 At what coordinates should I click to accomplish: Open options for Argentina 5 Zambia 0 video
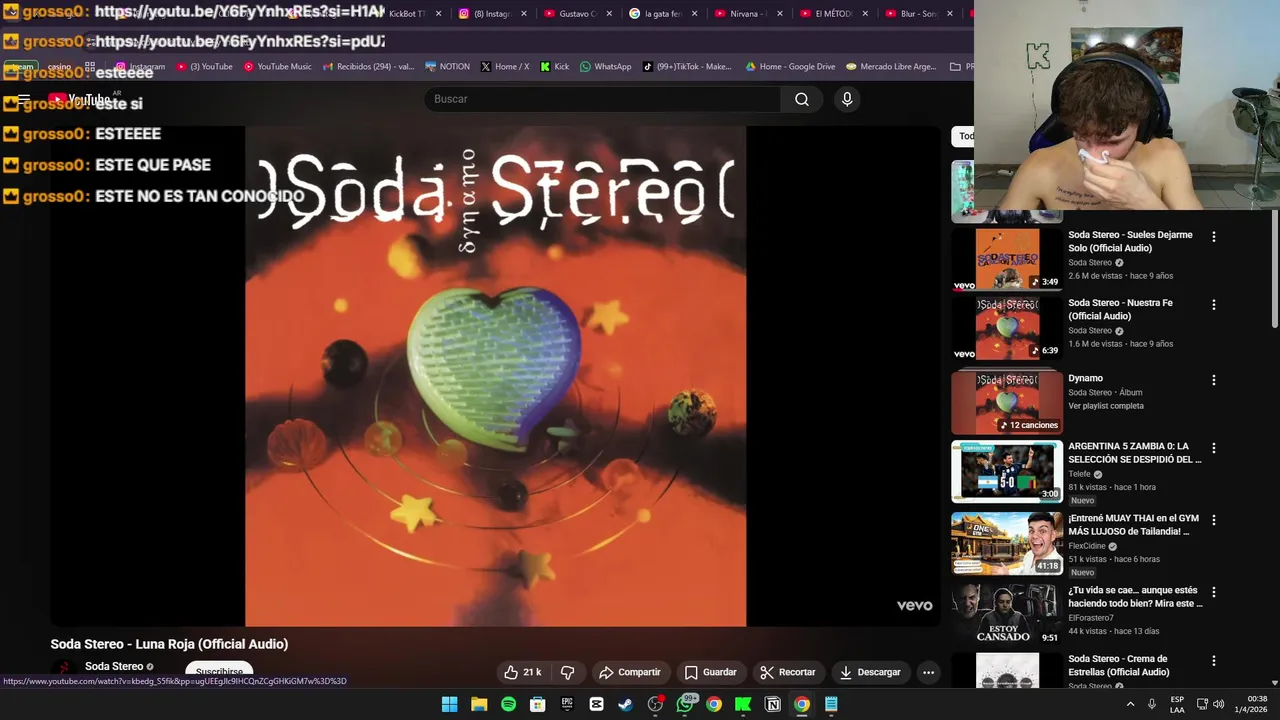tap(1214, 448)
